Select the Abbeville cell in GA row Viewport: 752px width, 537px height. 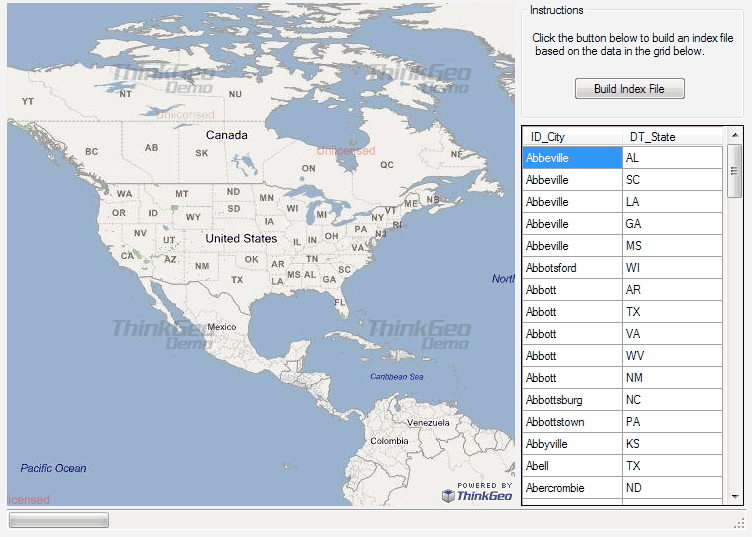click(573, 224)
